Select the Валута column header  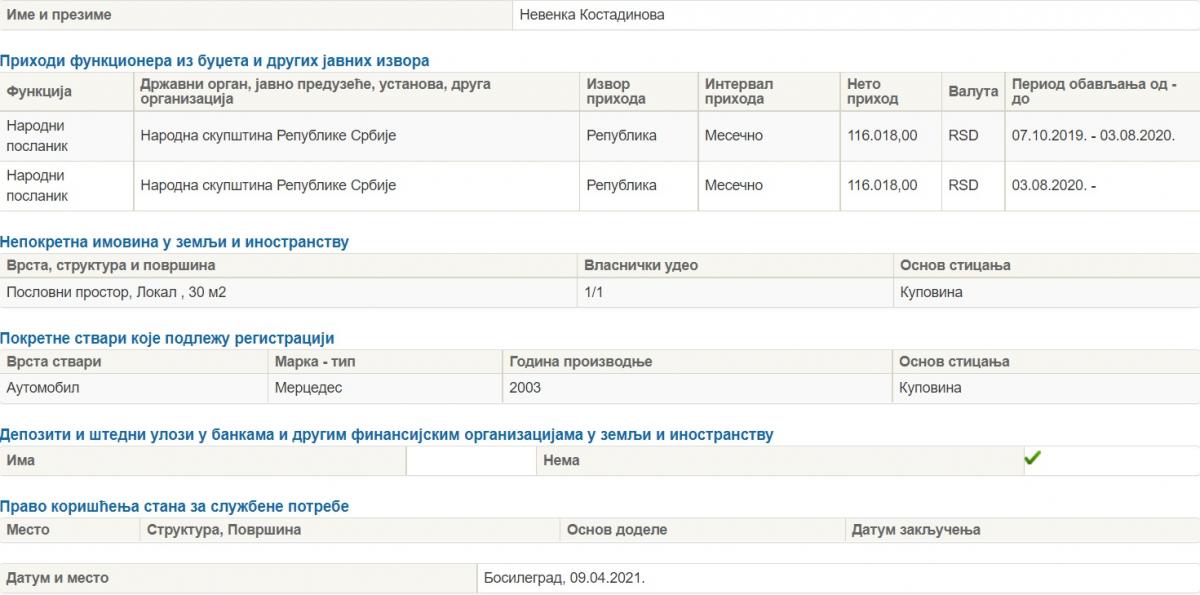[x=973, y=92]
